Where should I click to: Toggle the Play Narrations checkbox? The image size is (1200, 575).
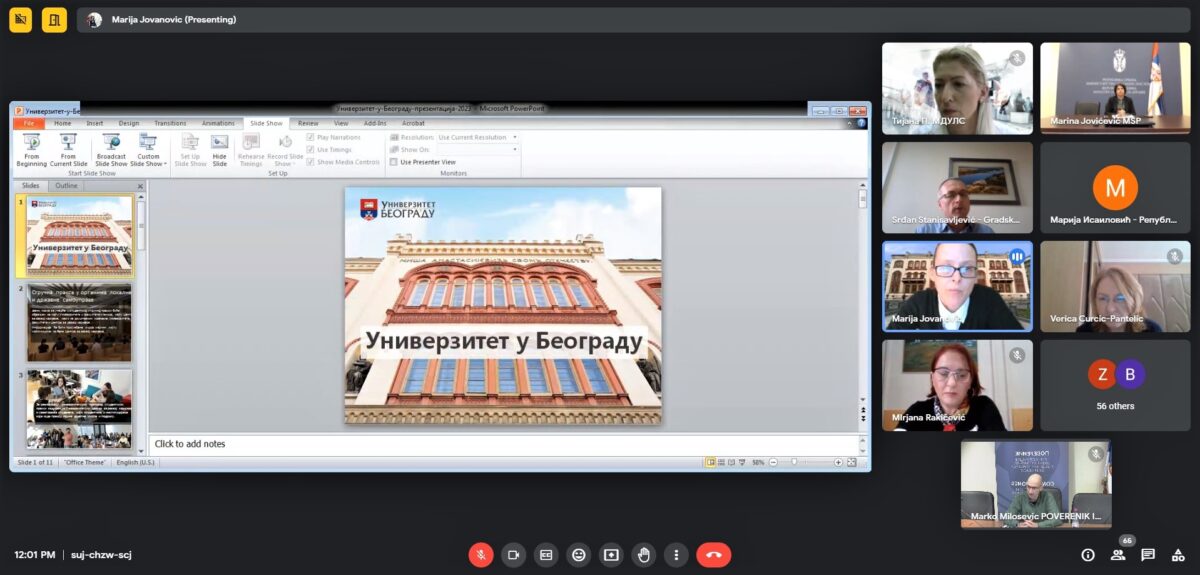311,137
